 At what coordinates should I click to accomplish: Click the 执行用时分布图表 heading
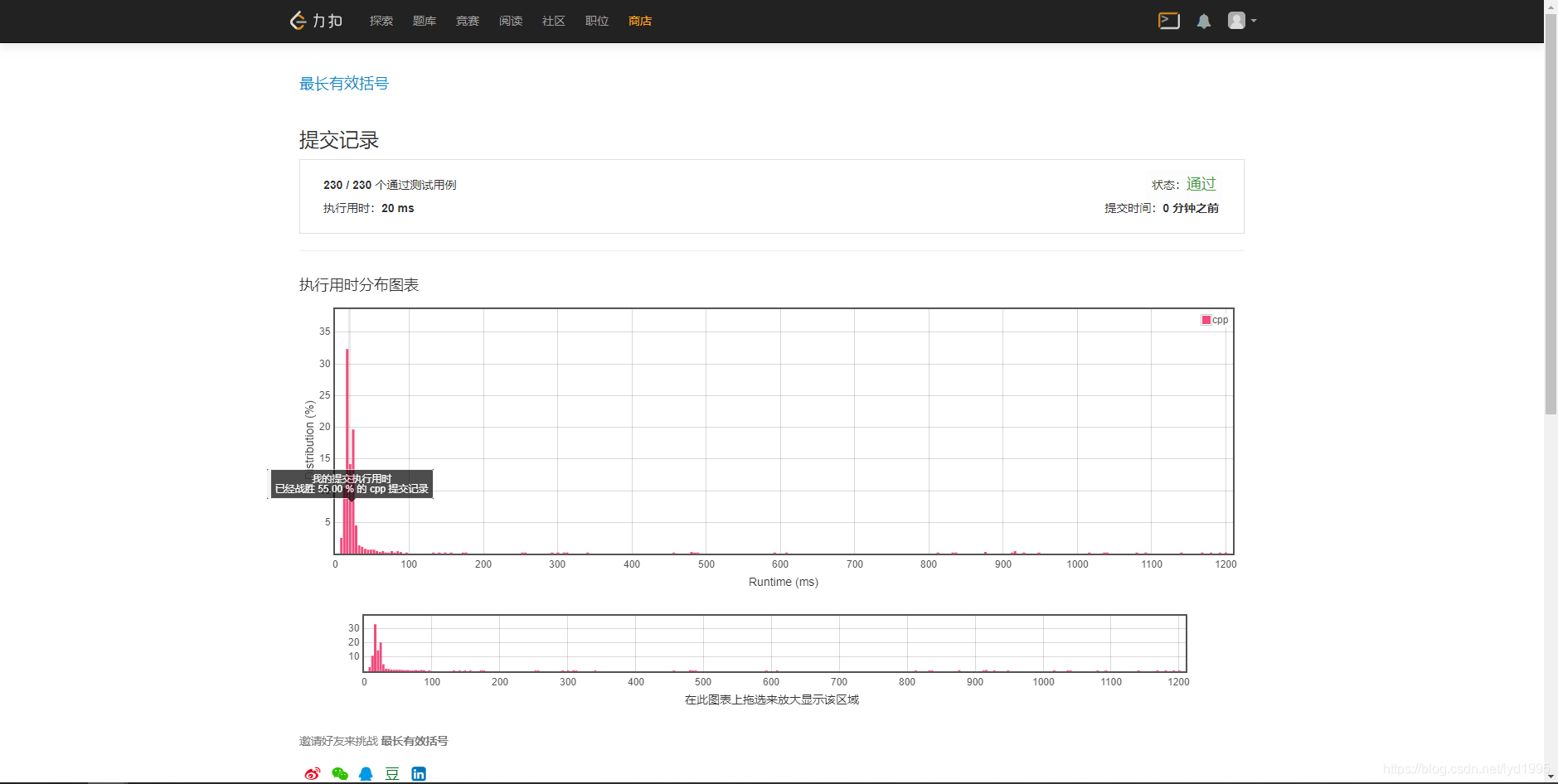359,285
